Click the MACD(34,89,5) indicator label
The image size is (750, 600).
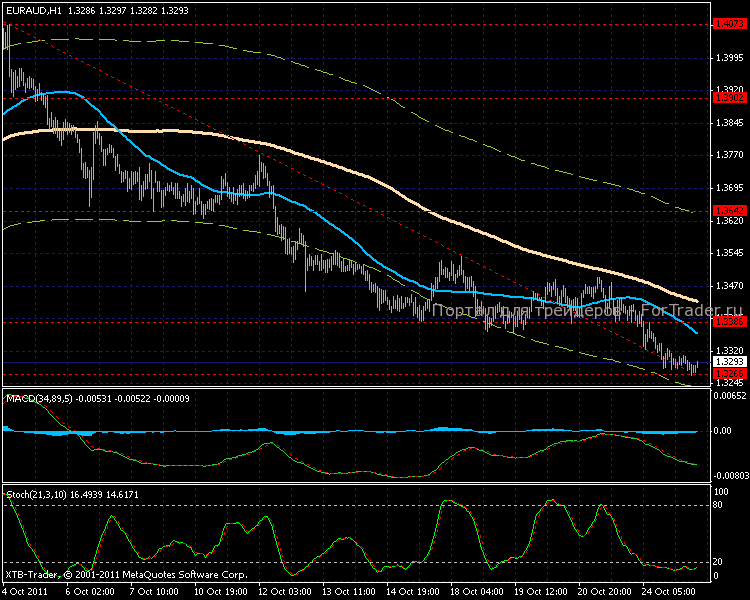tap(36, 398)
